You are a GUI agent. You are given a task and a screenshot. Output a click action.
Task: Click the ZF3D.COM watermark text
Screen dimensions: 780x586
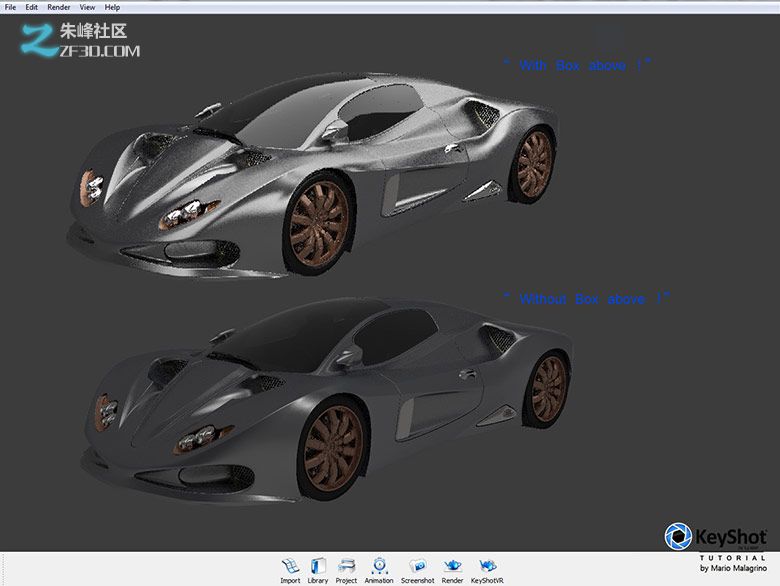[x=102, y=50]
